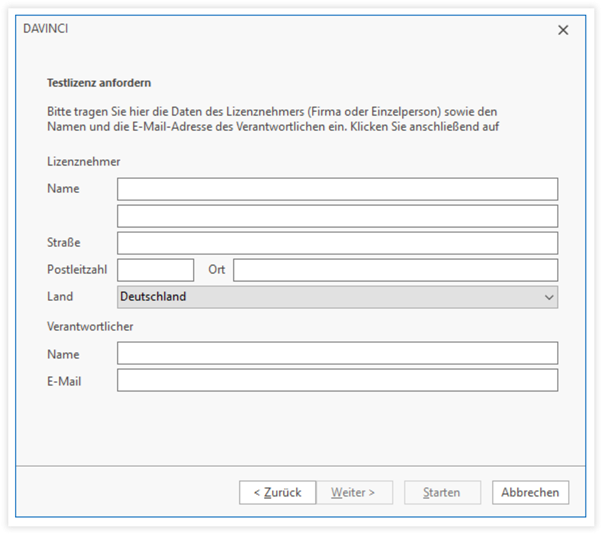
Task: Click the Starten button
Action: (442, 492)
